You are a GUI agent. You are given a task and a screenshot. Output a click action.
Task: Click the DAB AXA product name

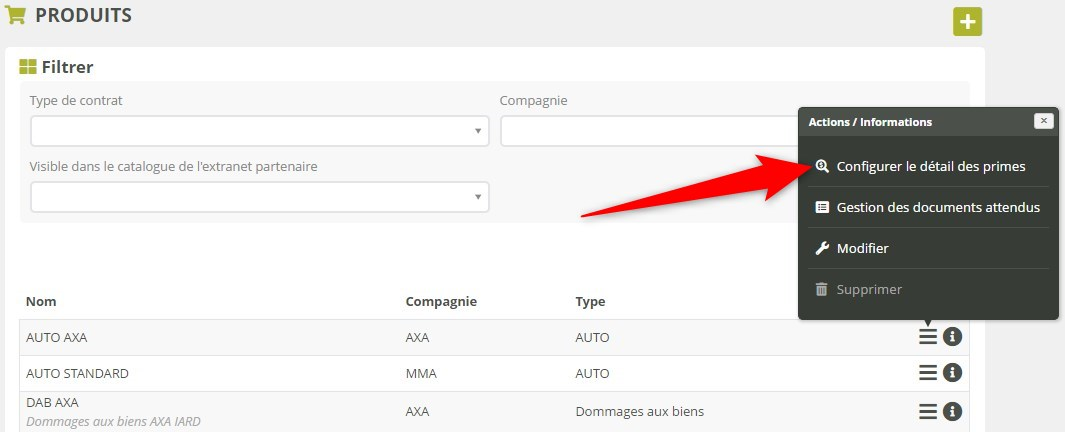coord(52,402)
